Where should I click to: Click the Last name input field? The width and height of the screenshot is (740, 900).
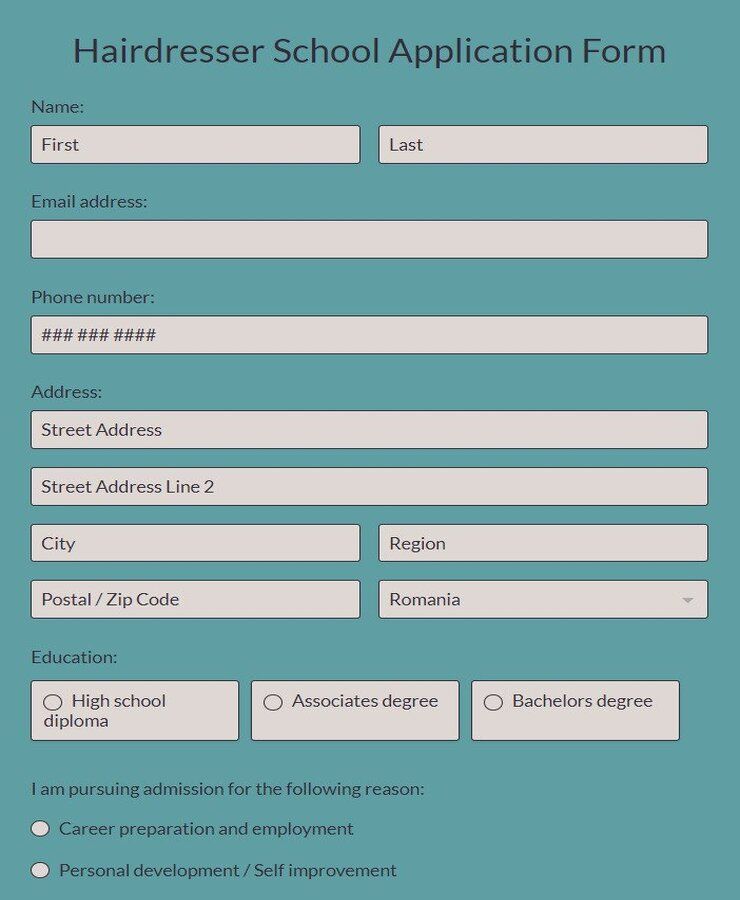[x=543, y=144]
